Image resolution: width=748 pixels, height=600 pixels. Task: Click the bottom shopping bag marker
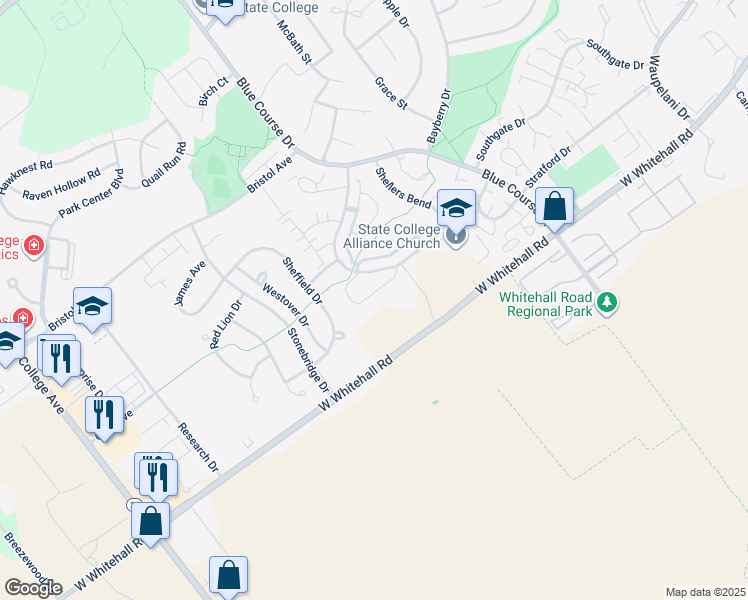point(229,576)
